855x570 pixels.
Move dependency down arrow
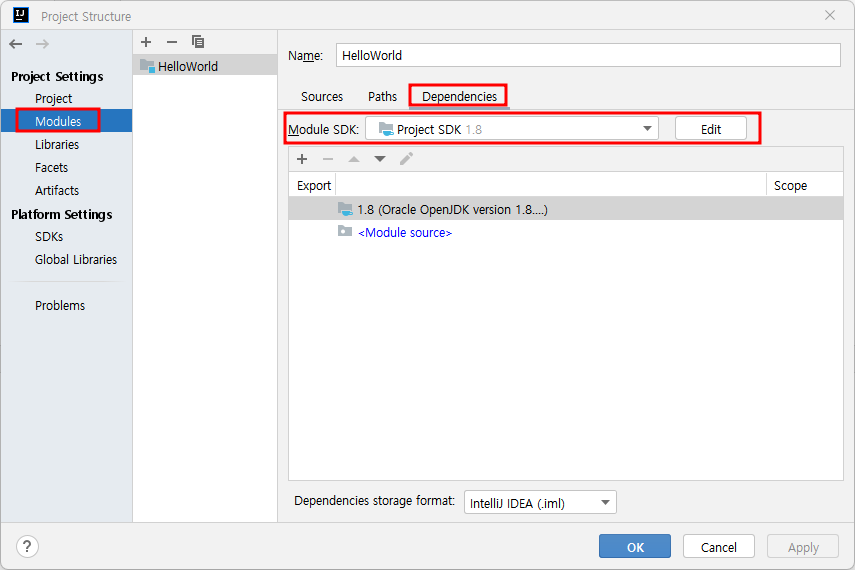point(380,159)
